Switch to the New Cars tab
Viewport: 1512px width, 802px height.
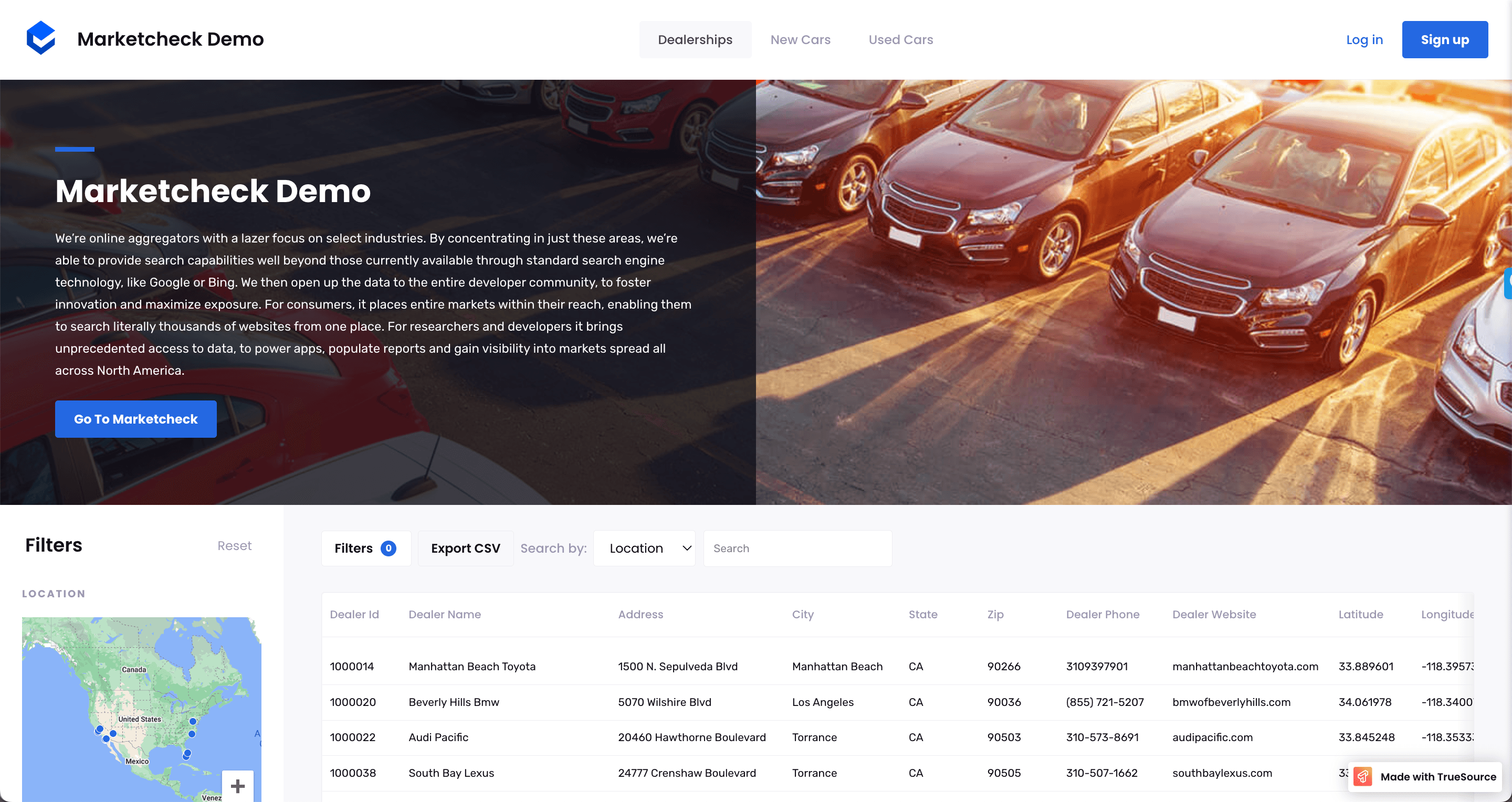[x=800, y=39]
